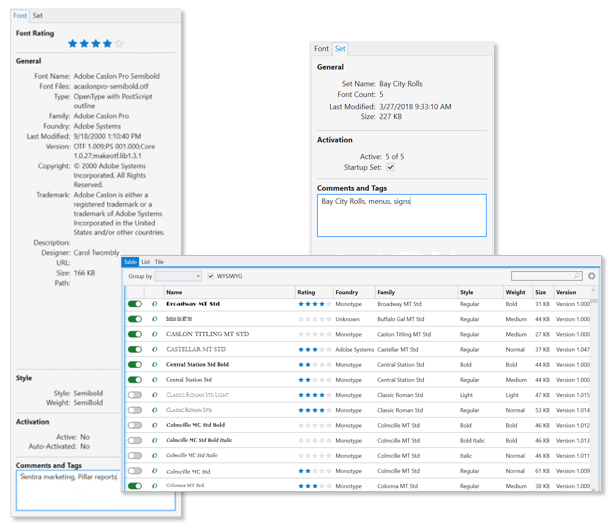Select the Classic Roman Std regular row name
Image resolution: width=614 pixels, height=531 pixels.
pos(189,410)
